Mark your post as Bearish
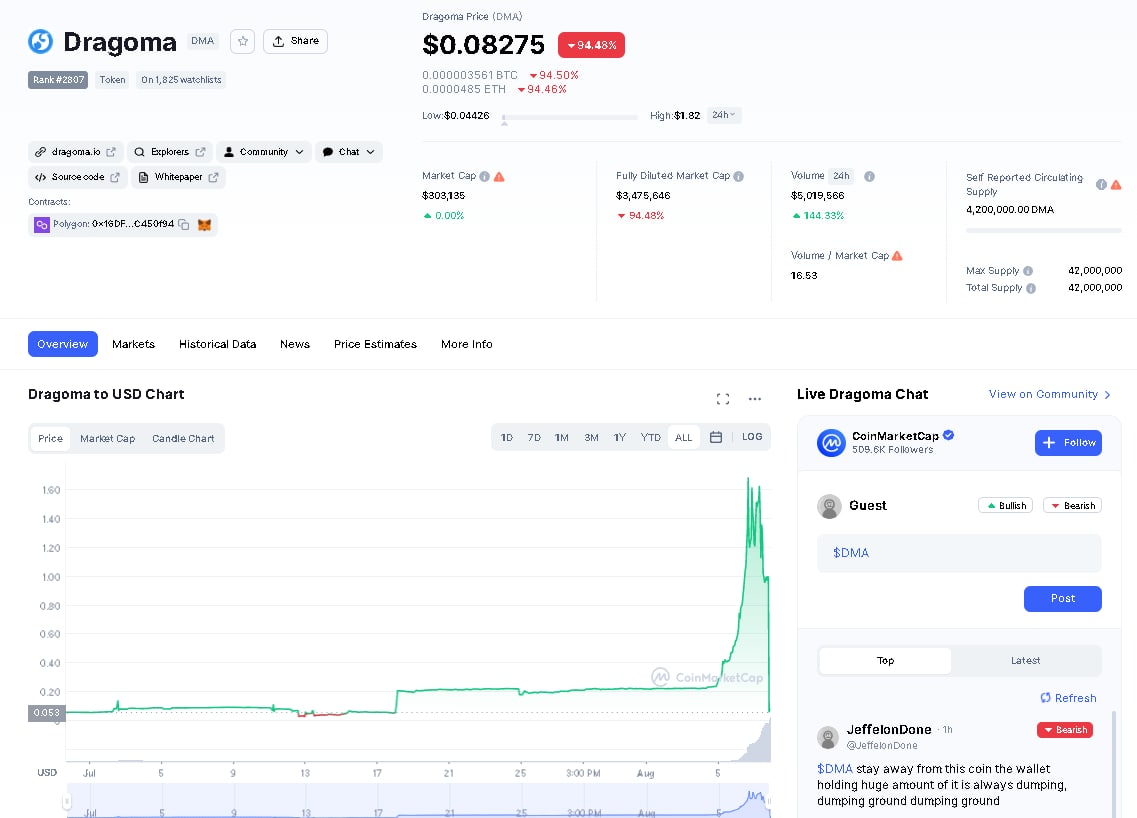The height and width of the screenshot is (818, 1137). (1072, 505)
